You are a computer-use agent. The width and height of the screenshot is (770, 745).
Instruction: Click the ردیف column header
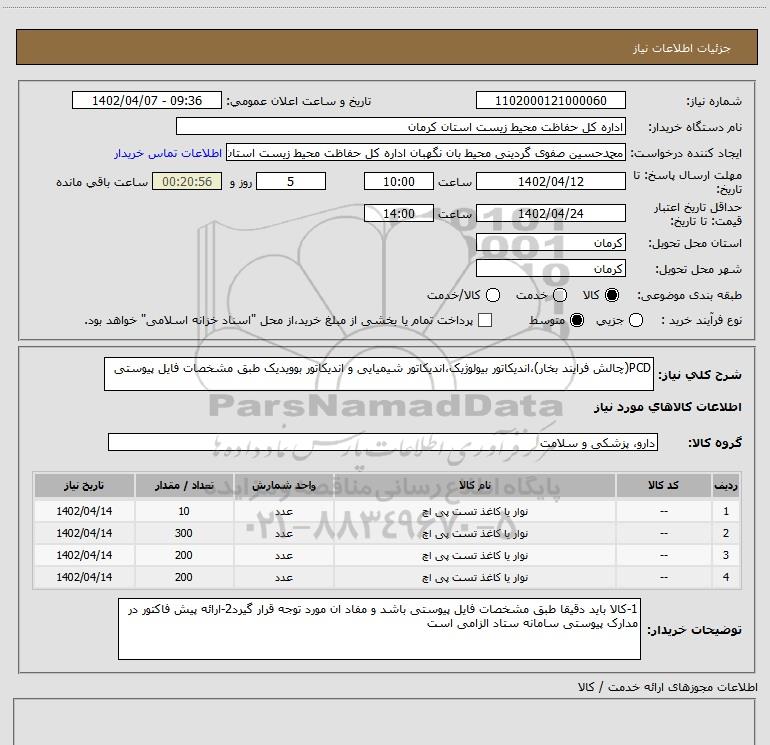click(726, 486)
